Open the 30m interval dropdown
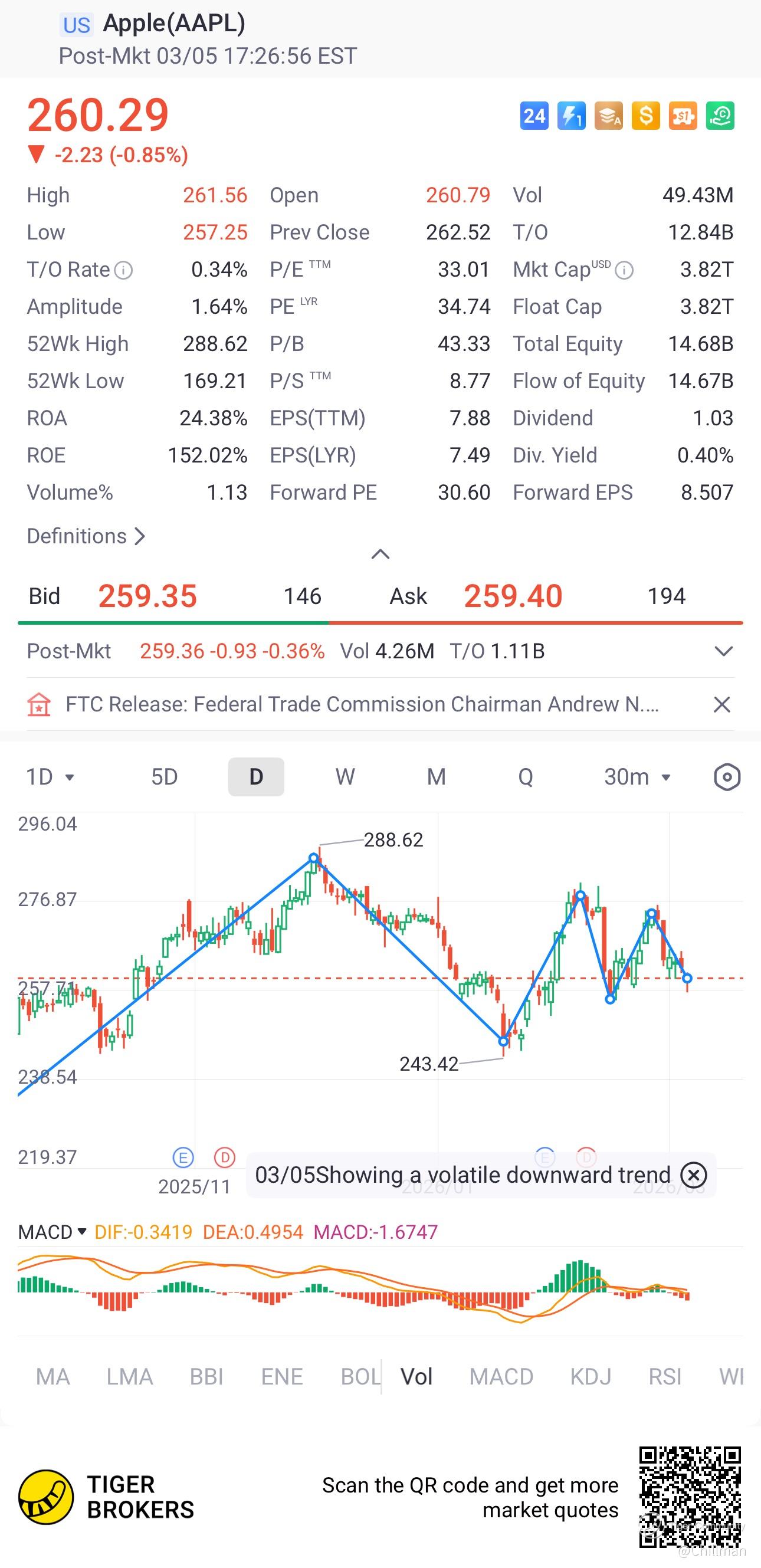Viewport: 761px width, 1568px height. pyautogui.click(x=637, y=778)
